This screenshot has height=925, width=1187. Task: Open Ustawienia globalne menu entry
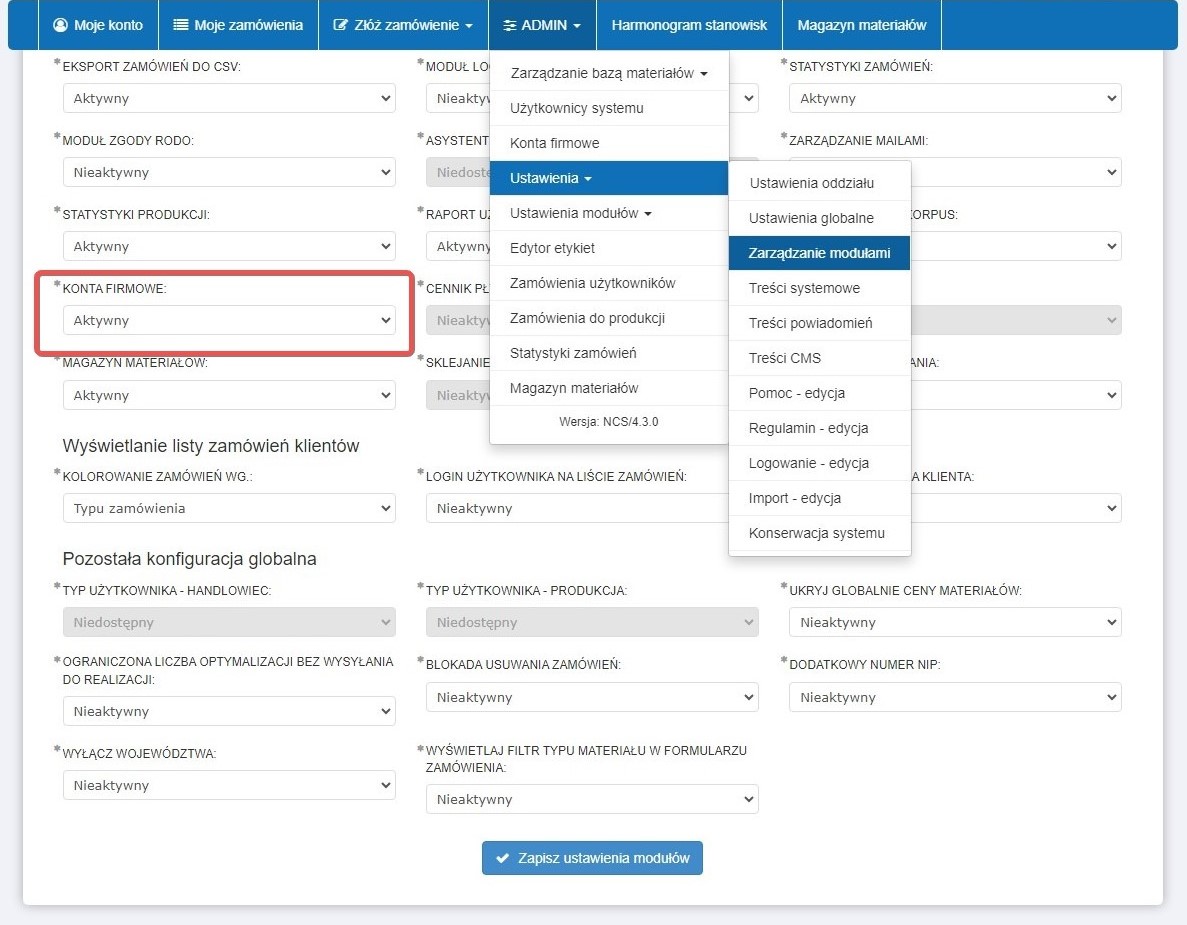[811, 218]
